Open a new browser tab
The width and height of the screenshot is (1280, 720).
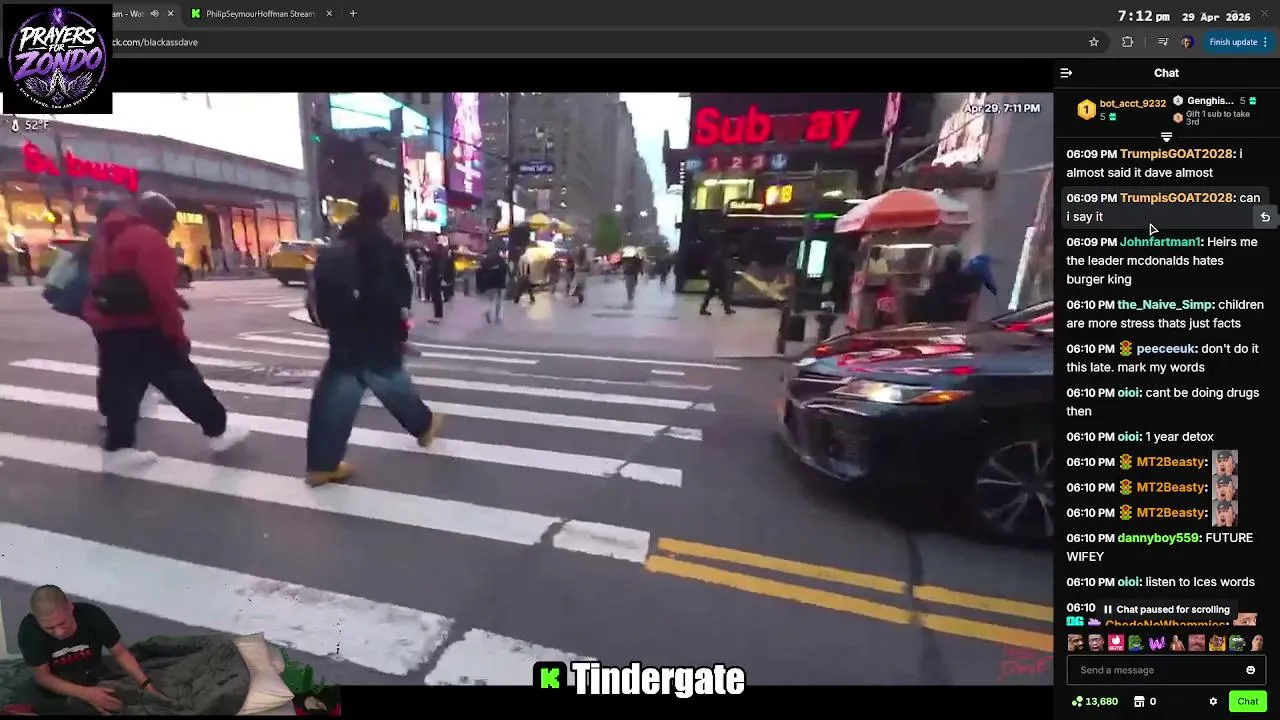(353, 14)
